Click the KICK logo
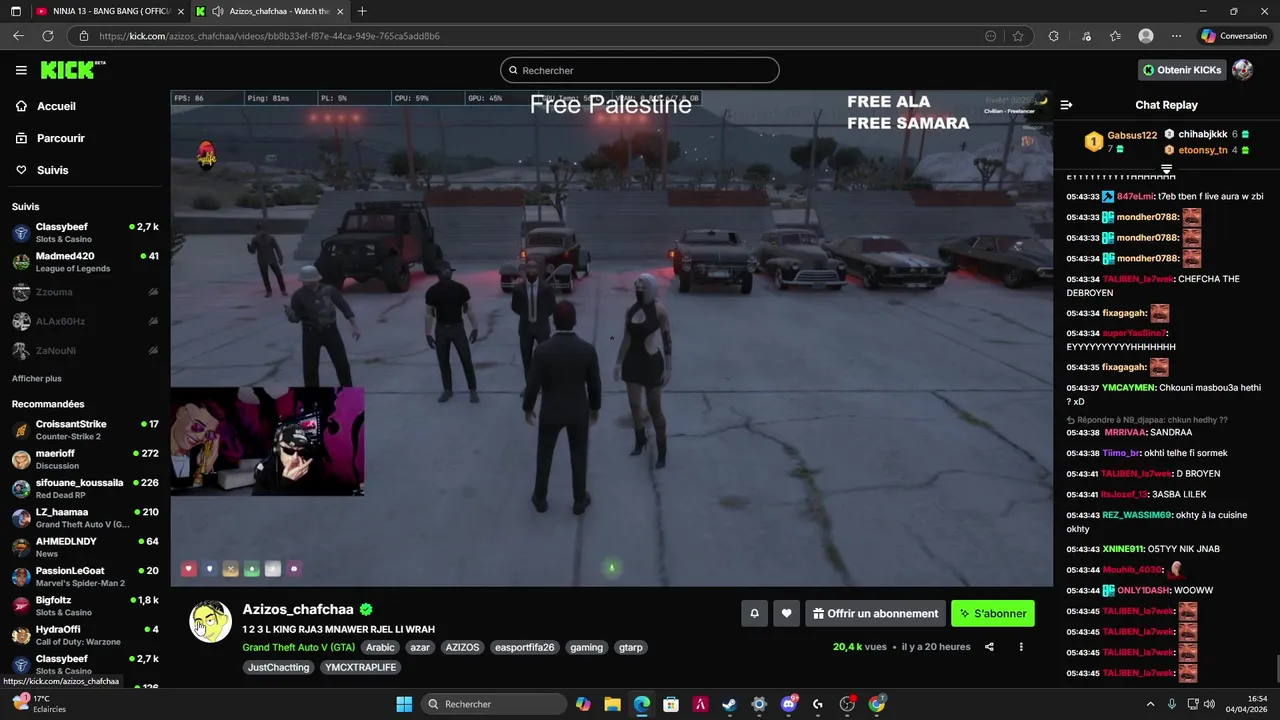The image size is (1280, 720). [72, 70]
